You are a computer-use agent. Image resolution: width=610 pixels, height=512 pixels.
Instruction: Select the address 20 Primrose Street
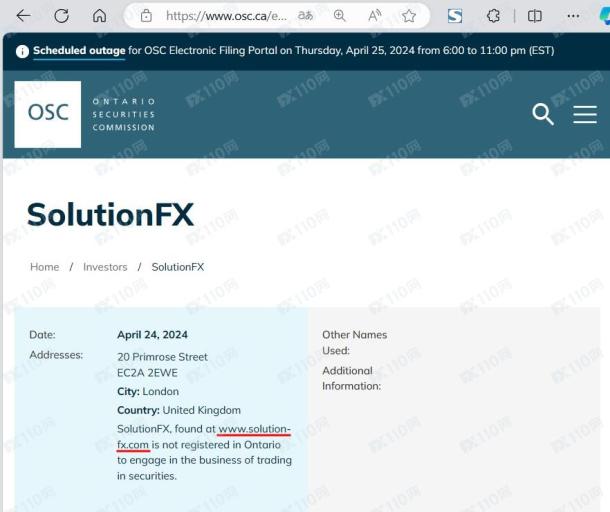162,357
